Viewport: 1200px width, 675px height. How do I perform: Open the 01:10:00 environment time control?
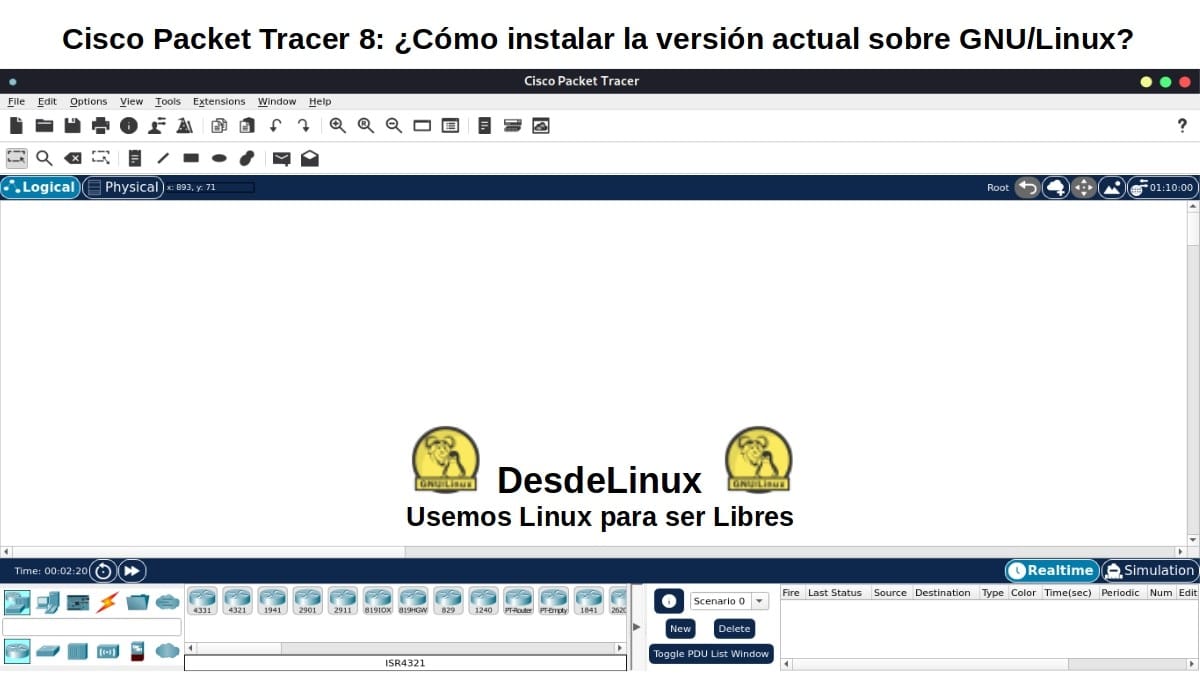click(1161, 187)
